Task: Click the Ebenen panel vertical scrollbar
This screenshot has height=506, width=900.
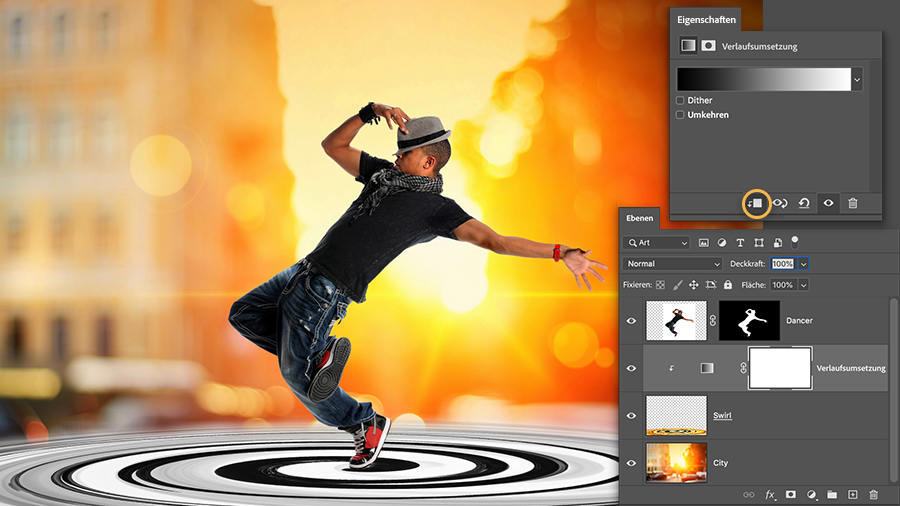Action: 893,390
